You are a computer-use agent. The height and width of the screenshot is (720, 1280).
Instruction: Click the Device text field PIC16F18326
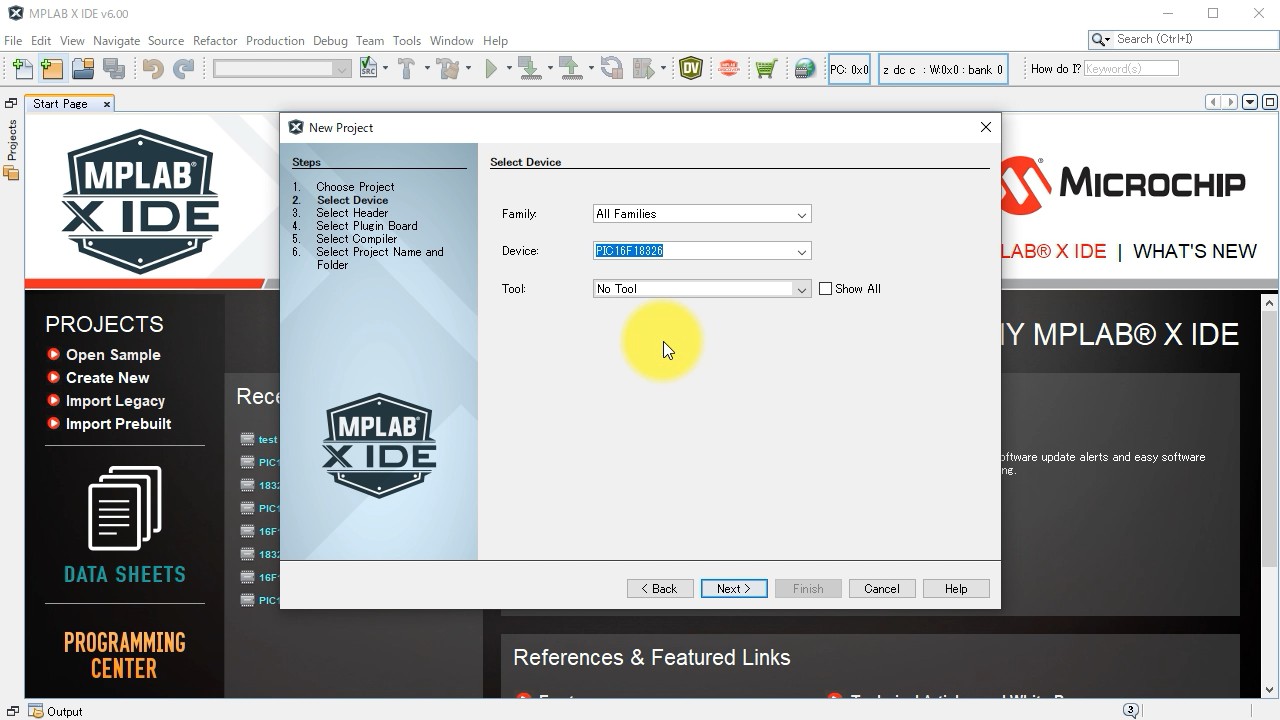[692, 251]
